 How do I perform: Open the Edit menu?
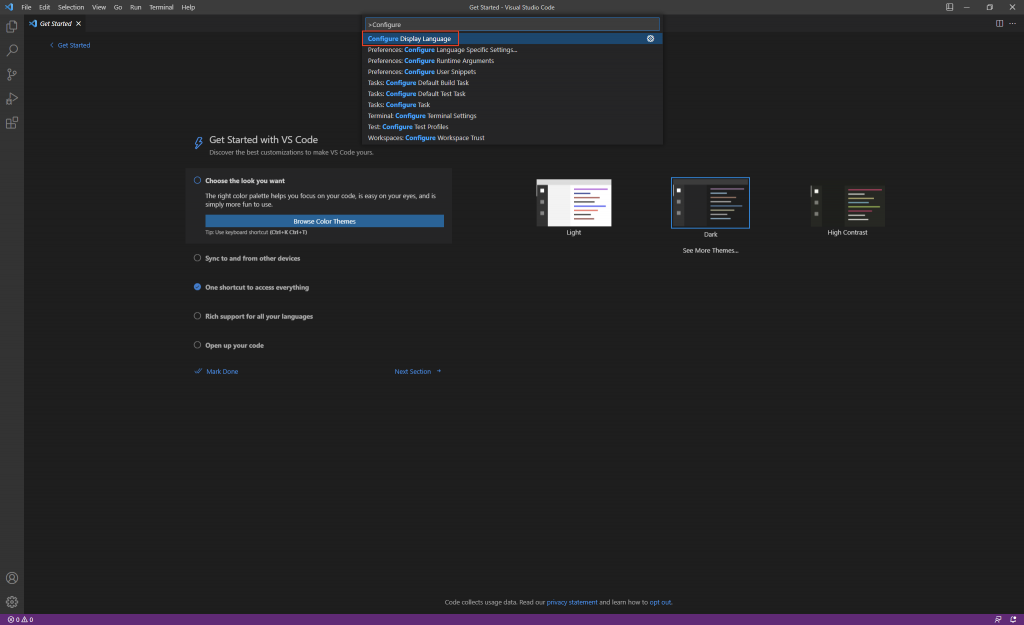(x=44, y=7)
